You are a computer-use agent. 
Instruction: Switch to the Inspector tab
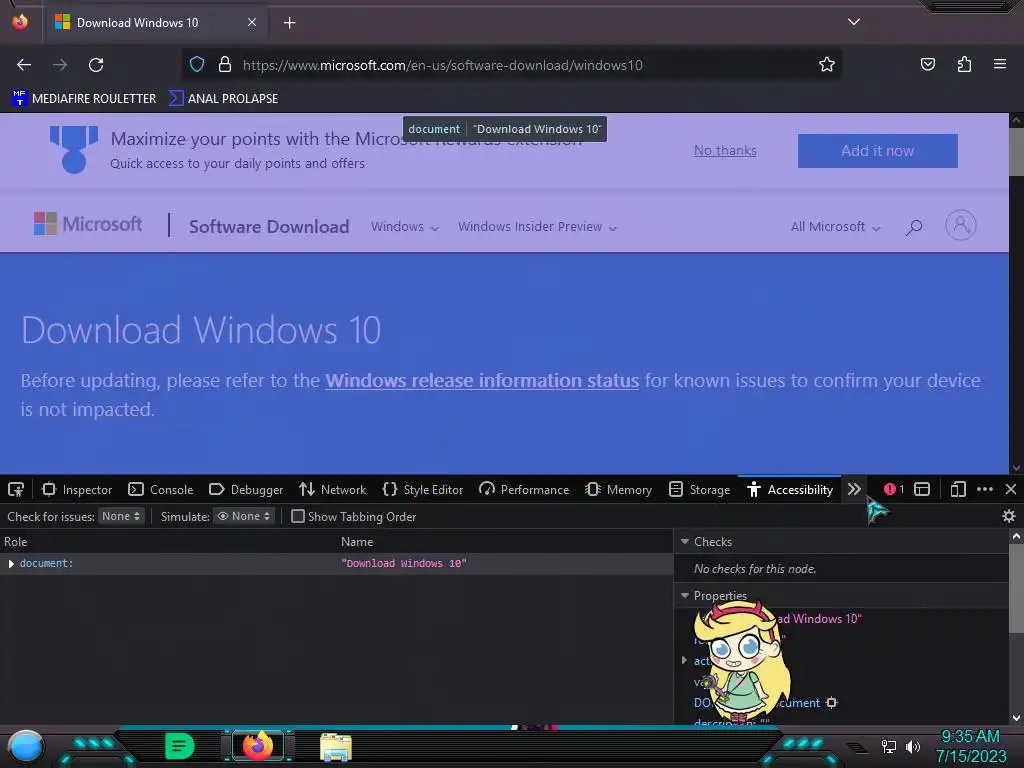pos(77,489)
